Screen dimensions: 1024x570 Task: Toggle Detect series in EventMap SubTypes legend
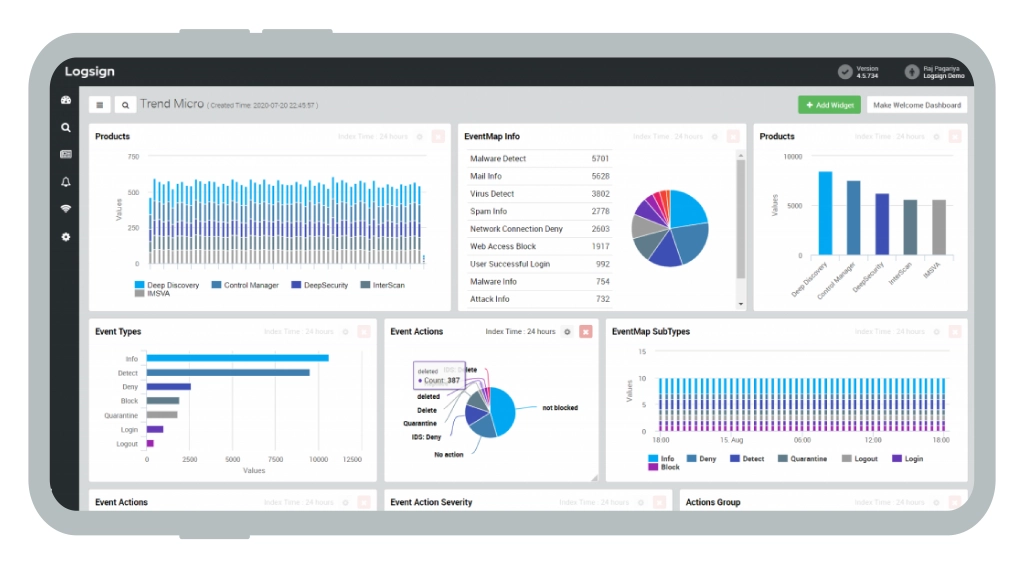(747, 458)
